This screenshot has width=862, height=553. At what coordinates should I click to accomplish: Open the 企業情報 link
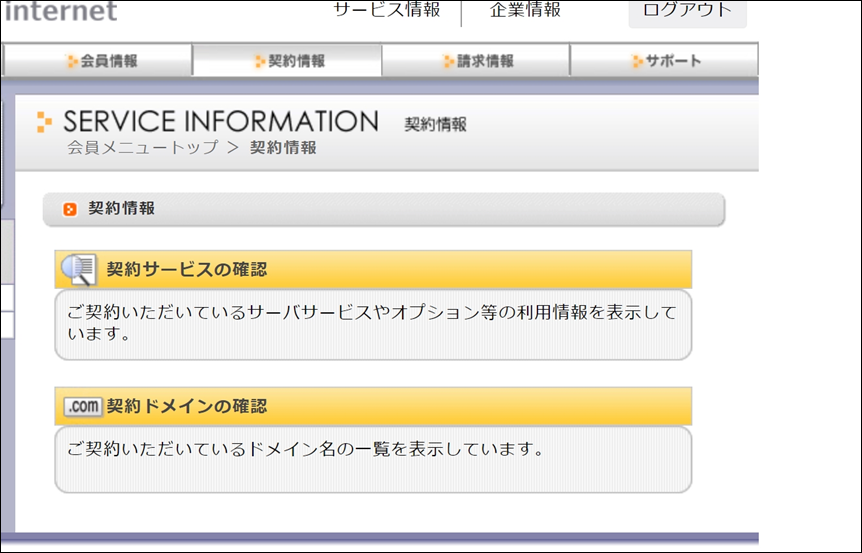click(525, 10)
